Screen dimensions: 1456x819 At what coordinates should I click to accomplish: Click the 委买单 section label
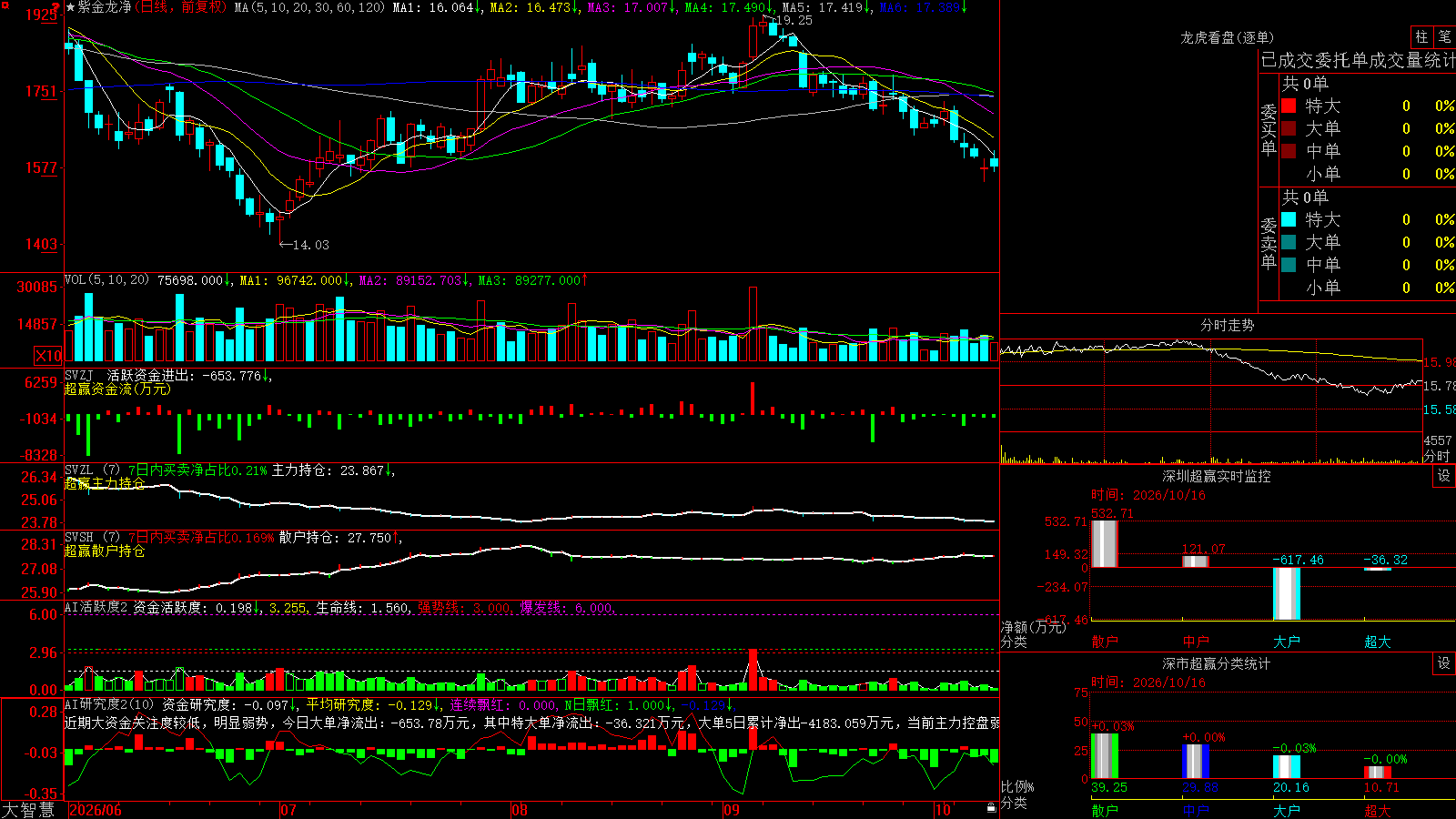click(x=1269, y=130)
